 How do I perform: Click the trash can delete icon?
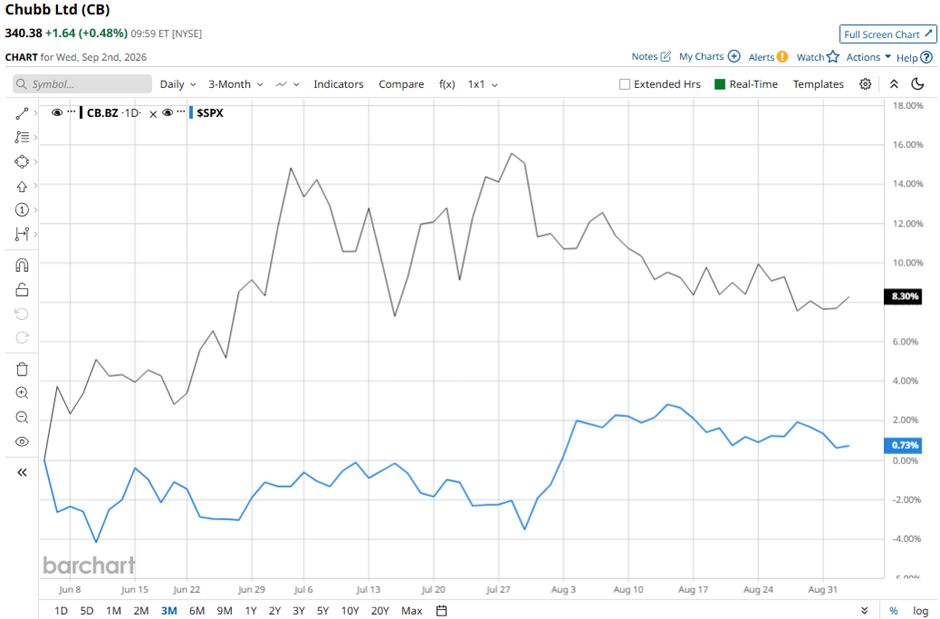tap(22, 369)
